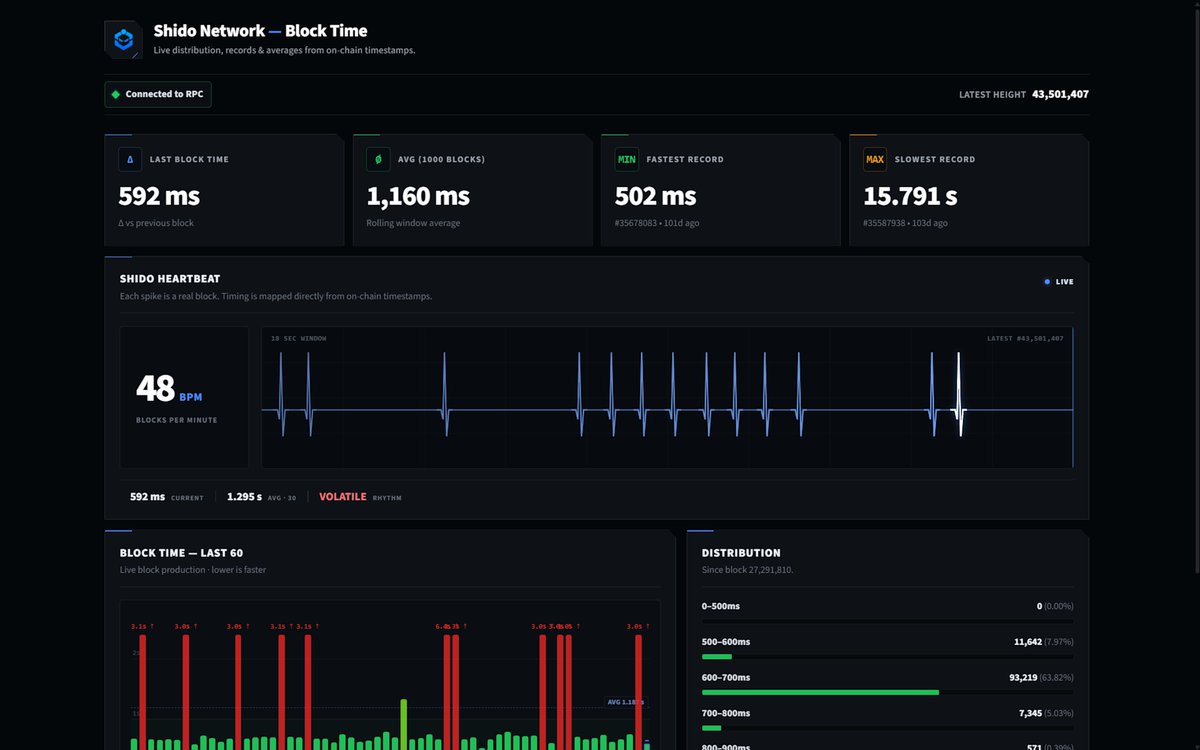Click the LIVE label text in heartbeat panel
The height and width of the screenshot is (750, 1200).
(1065, 282)
